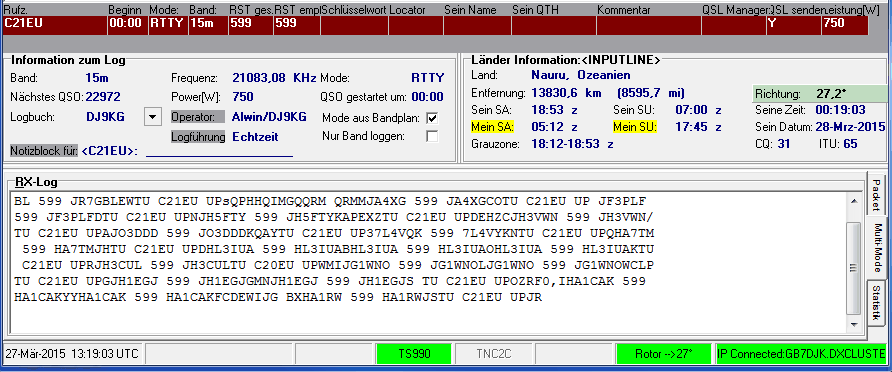
Task: Click the Leistung[W] field showing 750
Action: (x=845, y=26)
